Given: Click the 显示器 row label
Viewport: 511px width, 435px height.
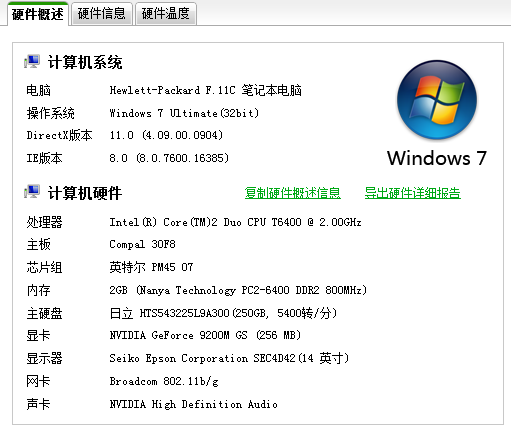Looking at the screenshot, I should pyautogui.click(x=45, y=358).
